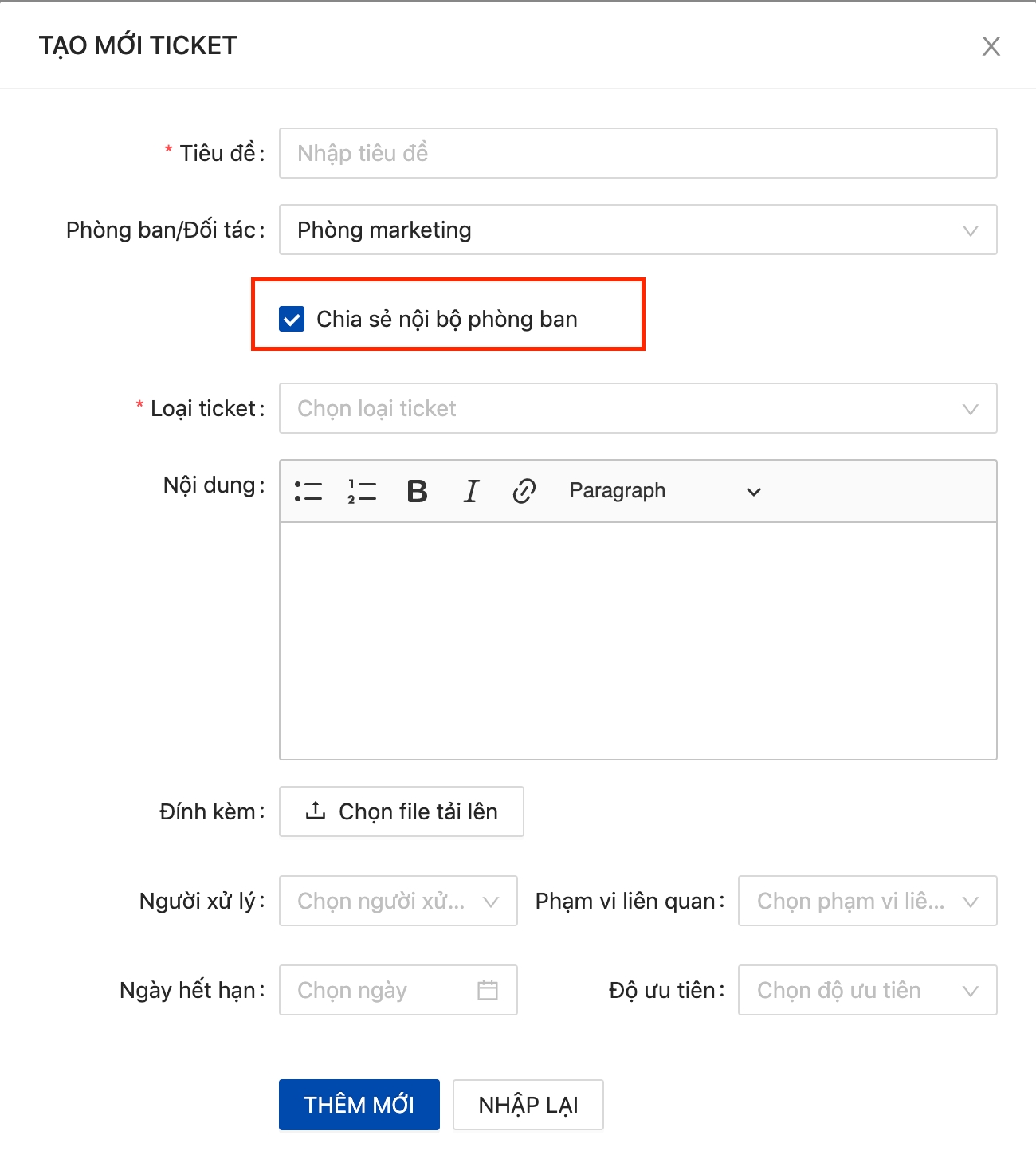Close the create ticket dialog

click(991, 46)
